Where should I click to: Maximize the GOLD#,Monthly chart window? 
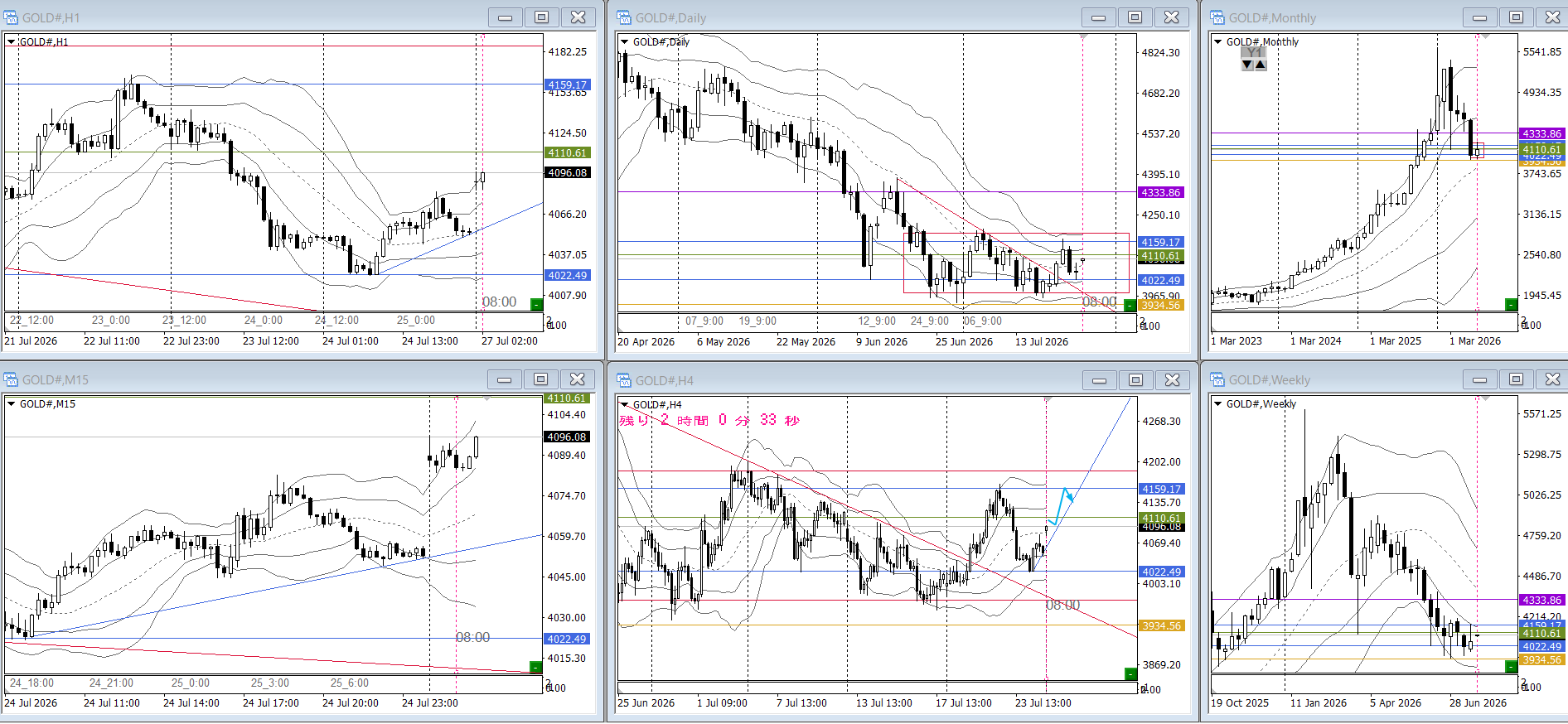click(1516, 17)
